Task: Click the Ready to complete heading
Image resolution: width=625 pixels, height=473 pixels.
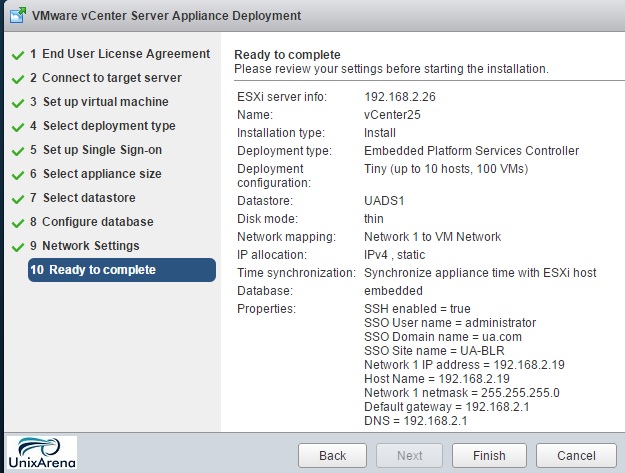Action: tap(287, 55)
